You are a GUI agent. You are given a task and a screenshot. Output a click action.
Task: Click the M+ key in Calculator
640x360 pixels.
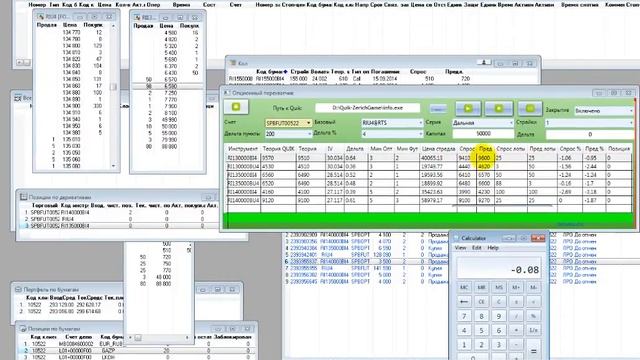tap(516, 287)
